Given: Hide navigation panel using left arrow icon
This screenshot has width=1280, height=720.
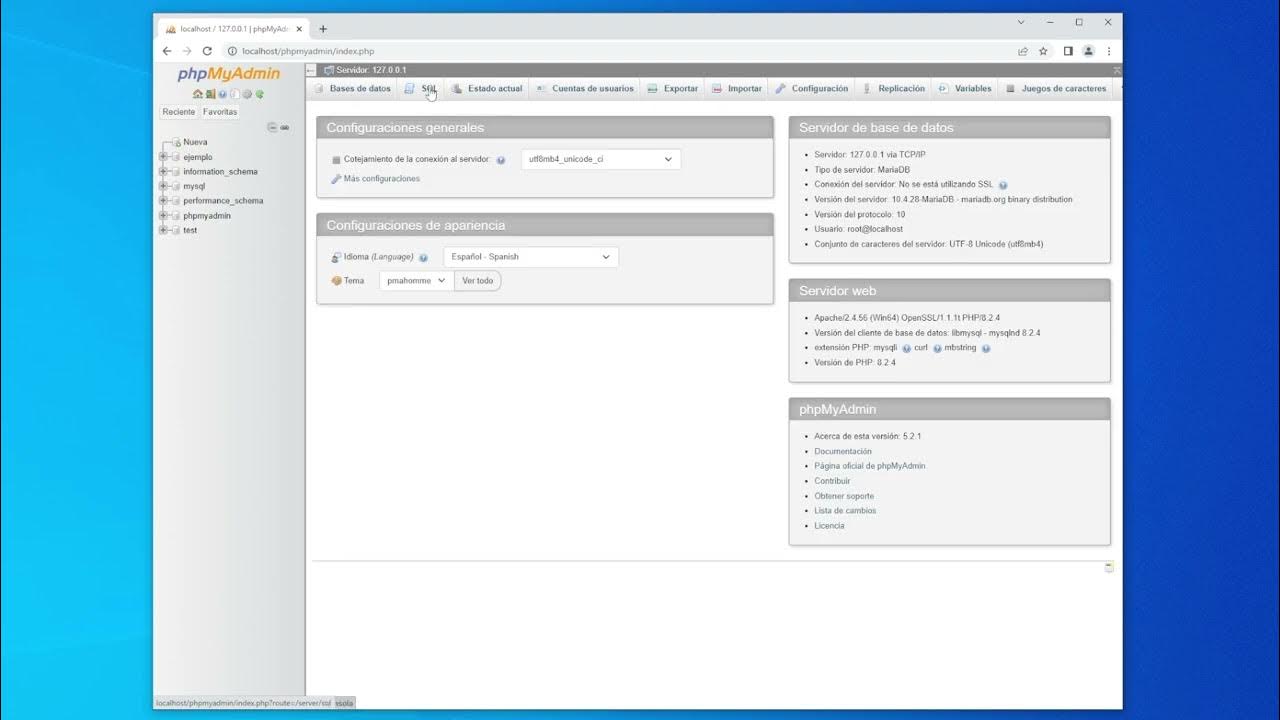Looking at the screenshot, I should [311, 70].
